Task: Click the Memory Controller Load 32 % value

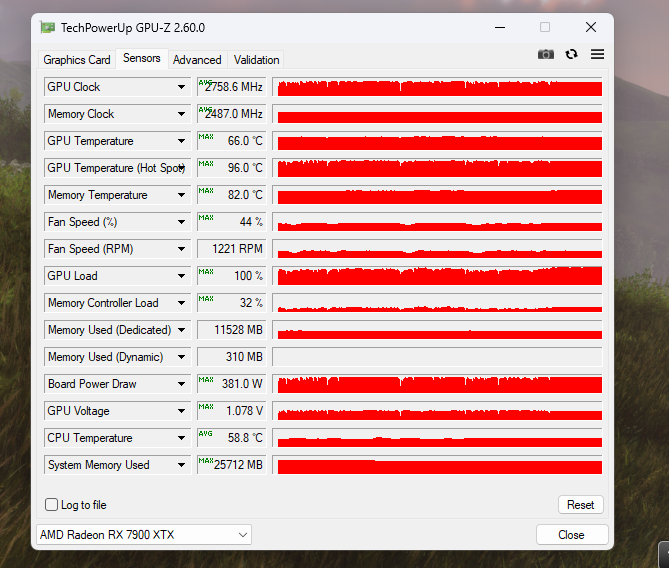Action: [x=232, y=303]
